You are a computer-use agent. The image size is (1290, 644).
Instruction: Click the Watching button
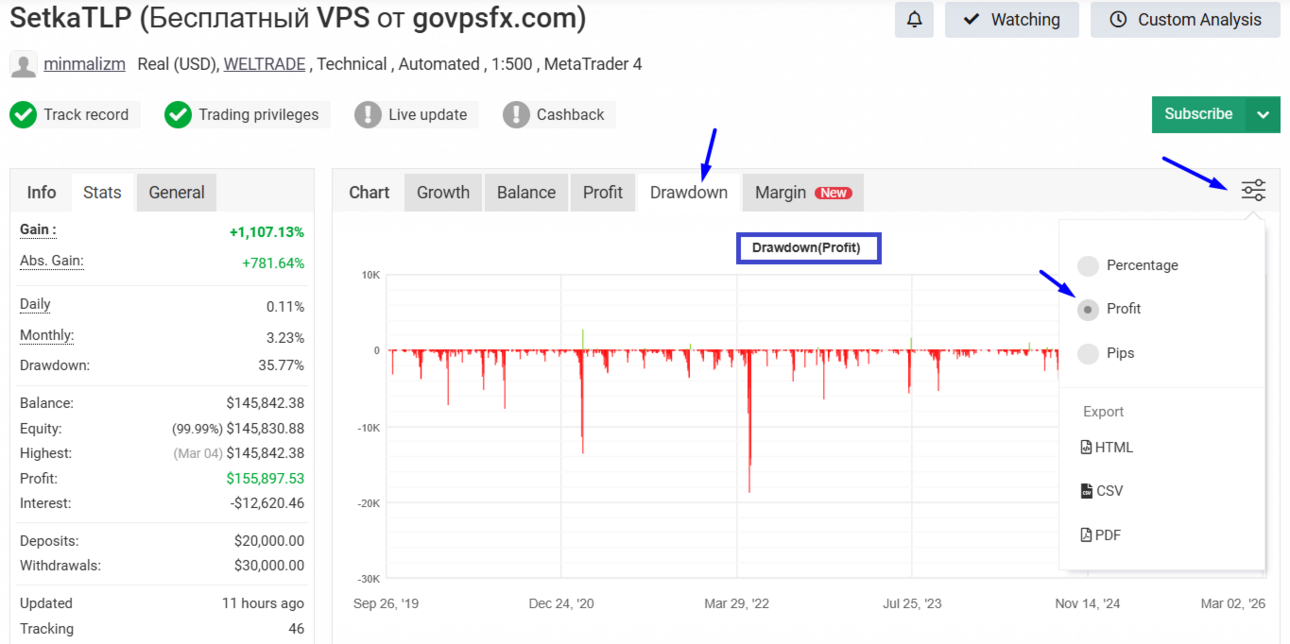coord(1012,20)
